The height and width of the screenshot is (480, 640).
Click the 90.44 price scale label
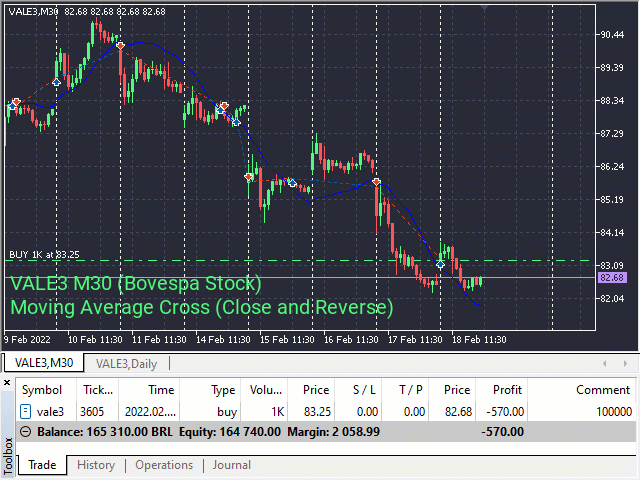pyautogui.click(x=612, y=35)
